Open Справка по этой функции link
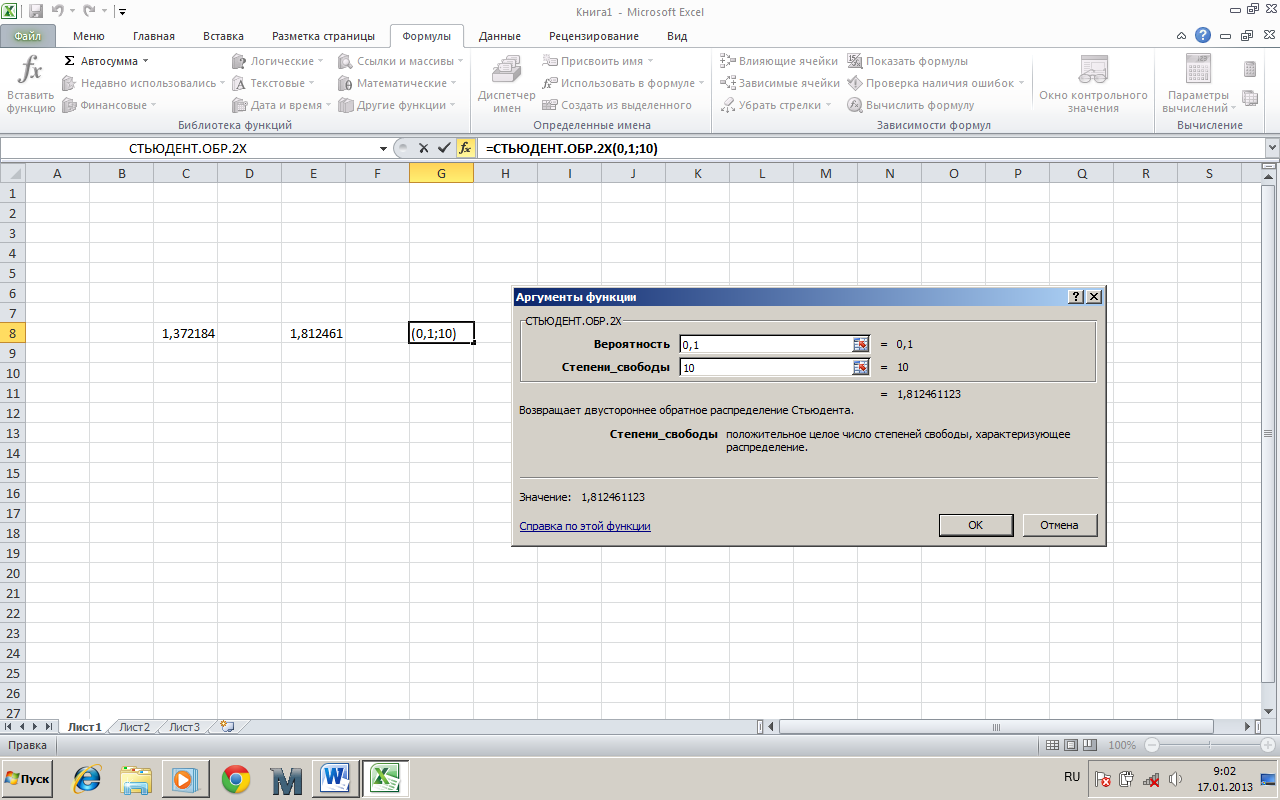 [x=585, y=526]
